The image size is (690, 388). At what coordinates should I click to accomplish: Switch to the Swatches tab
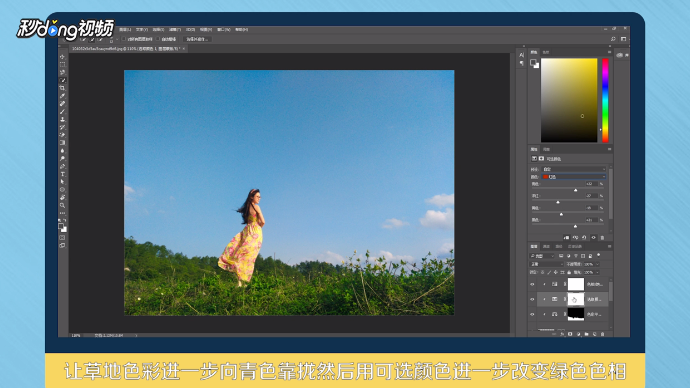pyautogui.click(x=546, y=52)
